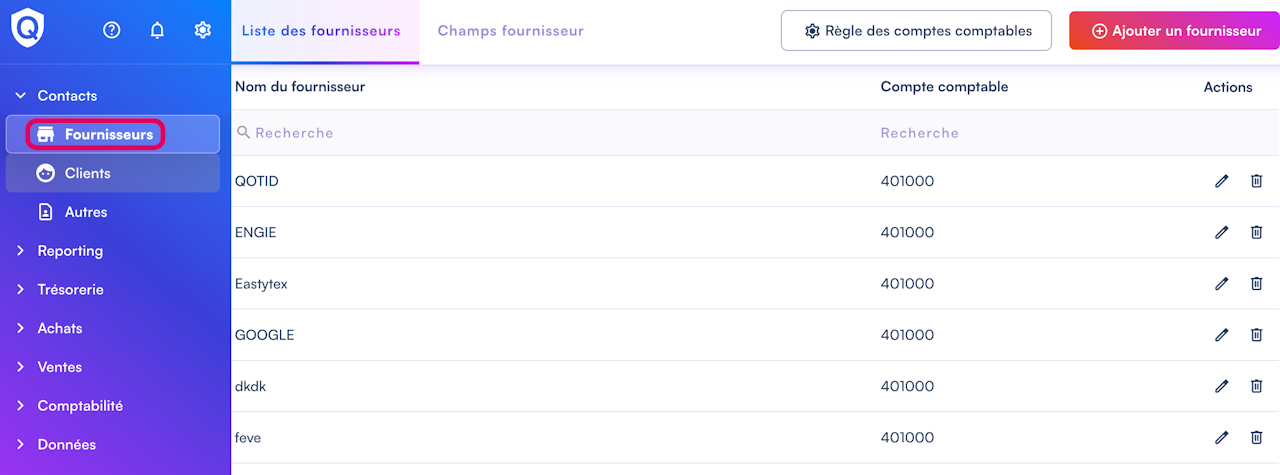Open Règle des comptes comptables

916,31
